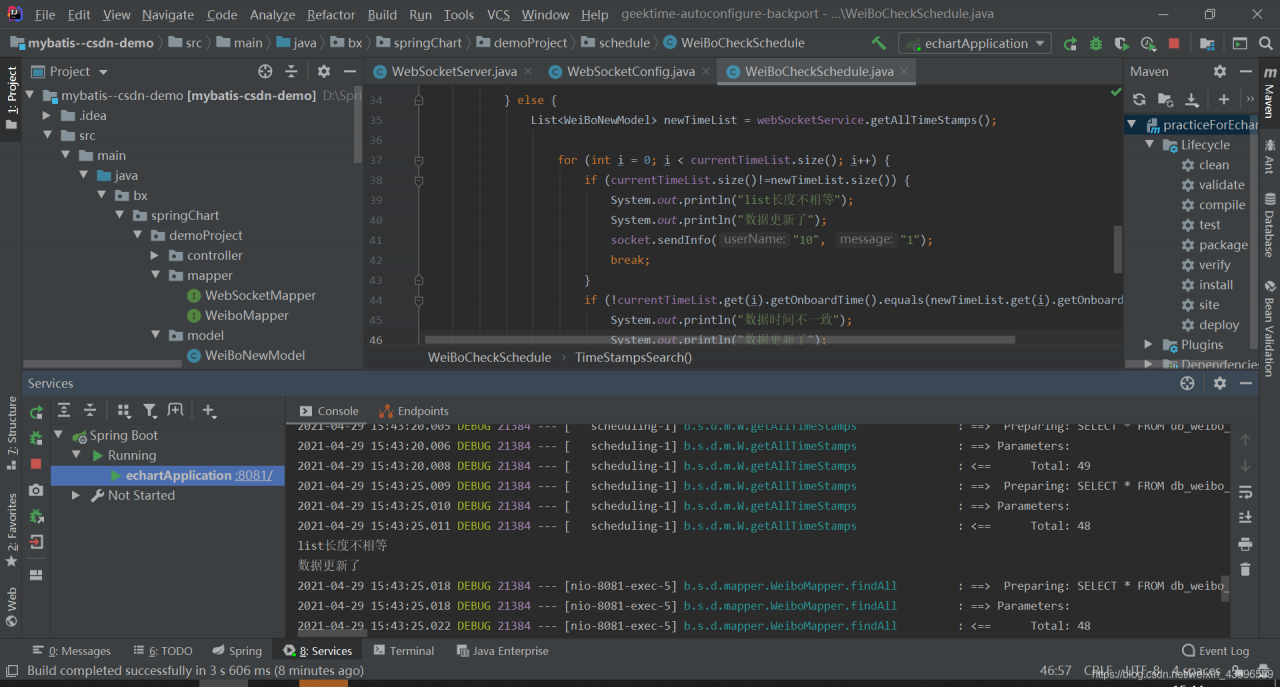Image resolution: width=1280 pixels, height=687 pixels.
Task: Click the TimeStampsSearch() breadcrumb
Action: [x=633, y=357]
